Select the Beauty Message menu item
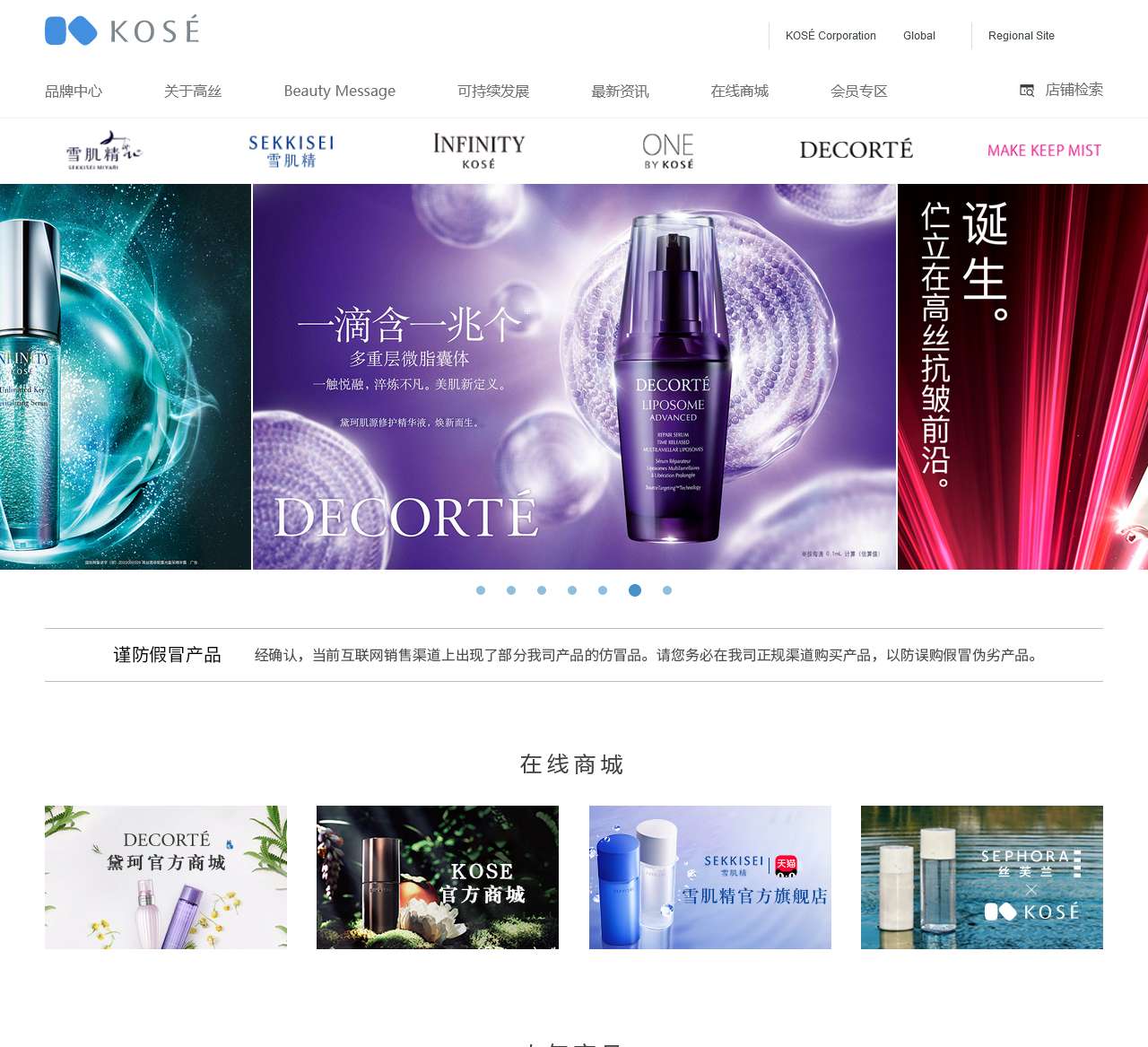The height and width of the screenshot is (1047, 1148). click(340, 92)
